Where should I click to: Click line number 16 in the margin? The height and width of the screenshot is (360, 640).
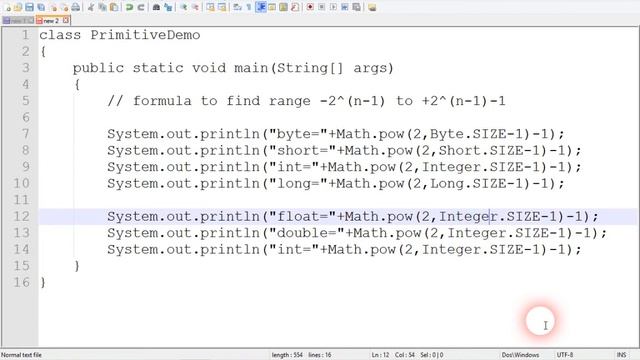[21, 282]
